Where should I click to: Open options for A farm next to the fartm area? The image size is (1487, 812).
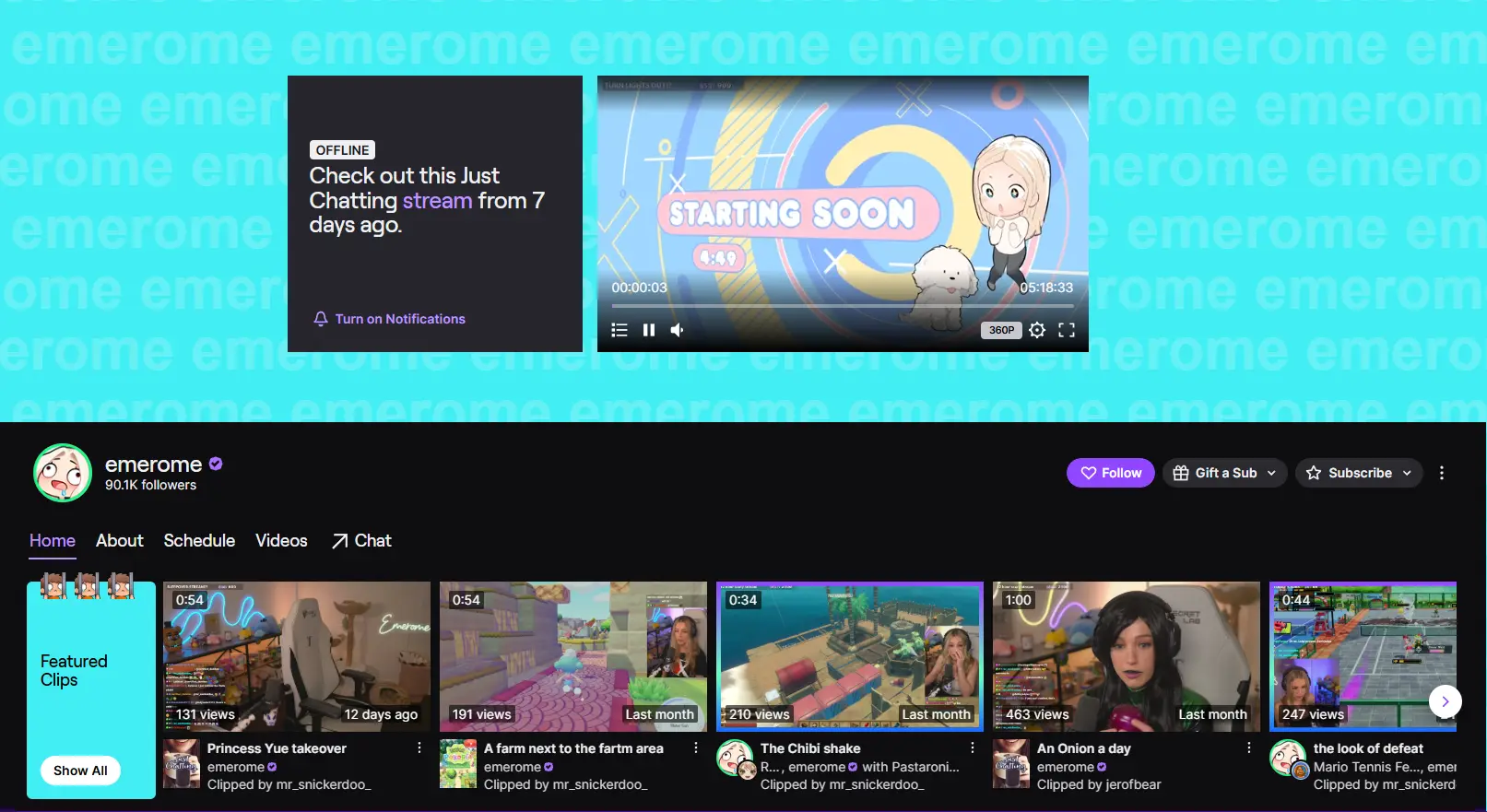coord(696,748)
